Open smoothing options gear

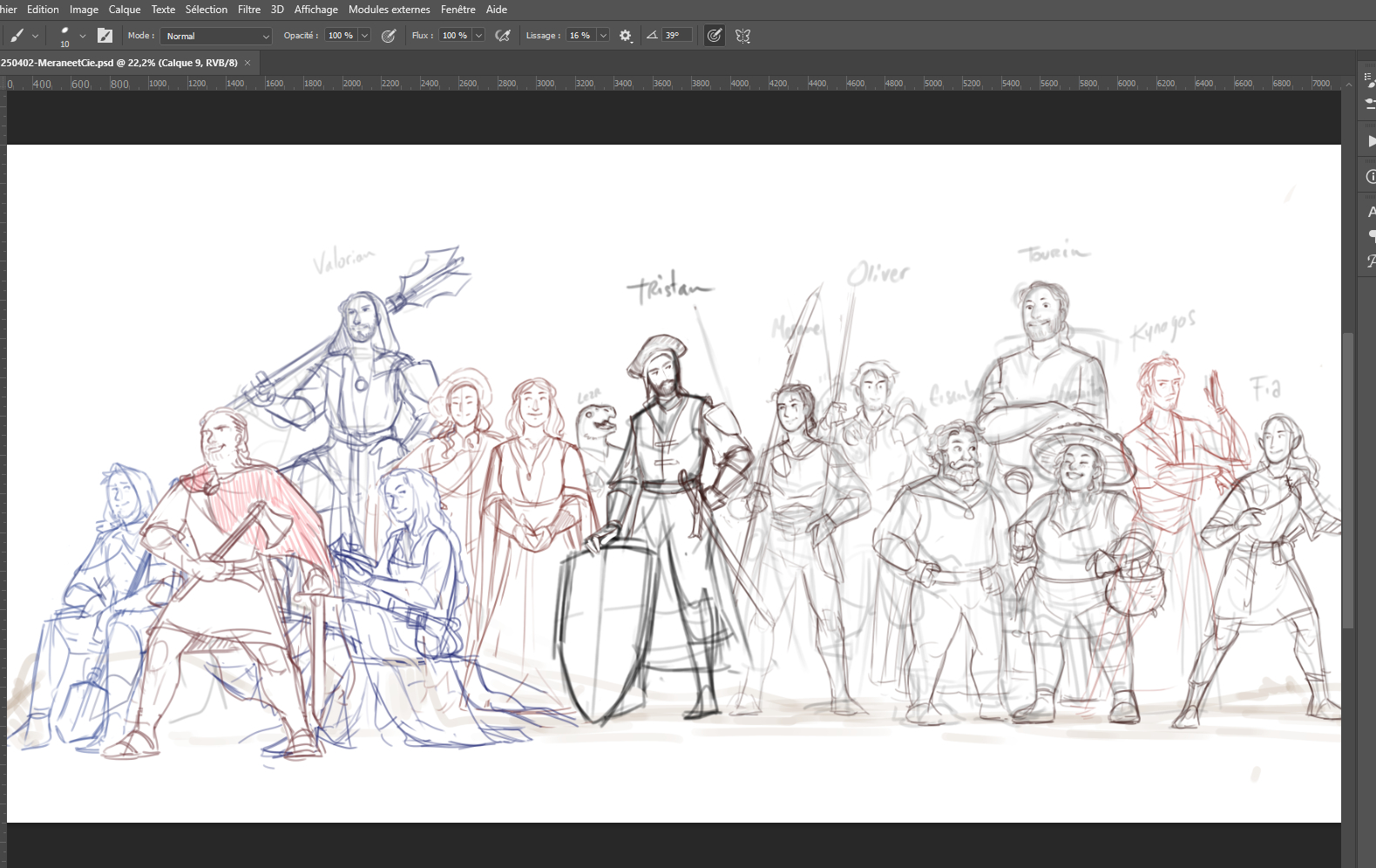pos(625,36)
